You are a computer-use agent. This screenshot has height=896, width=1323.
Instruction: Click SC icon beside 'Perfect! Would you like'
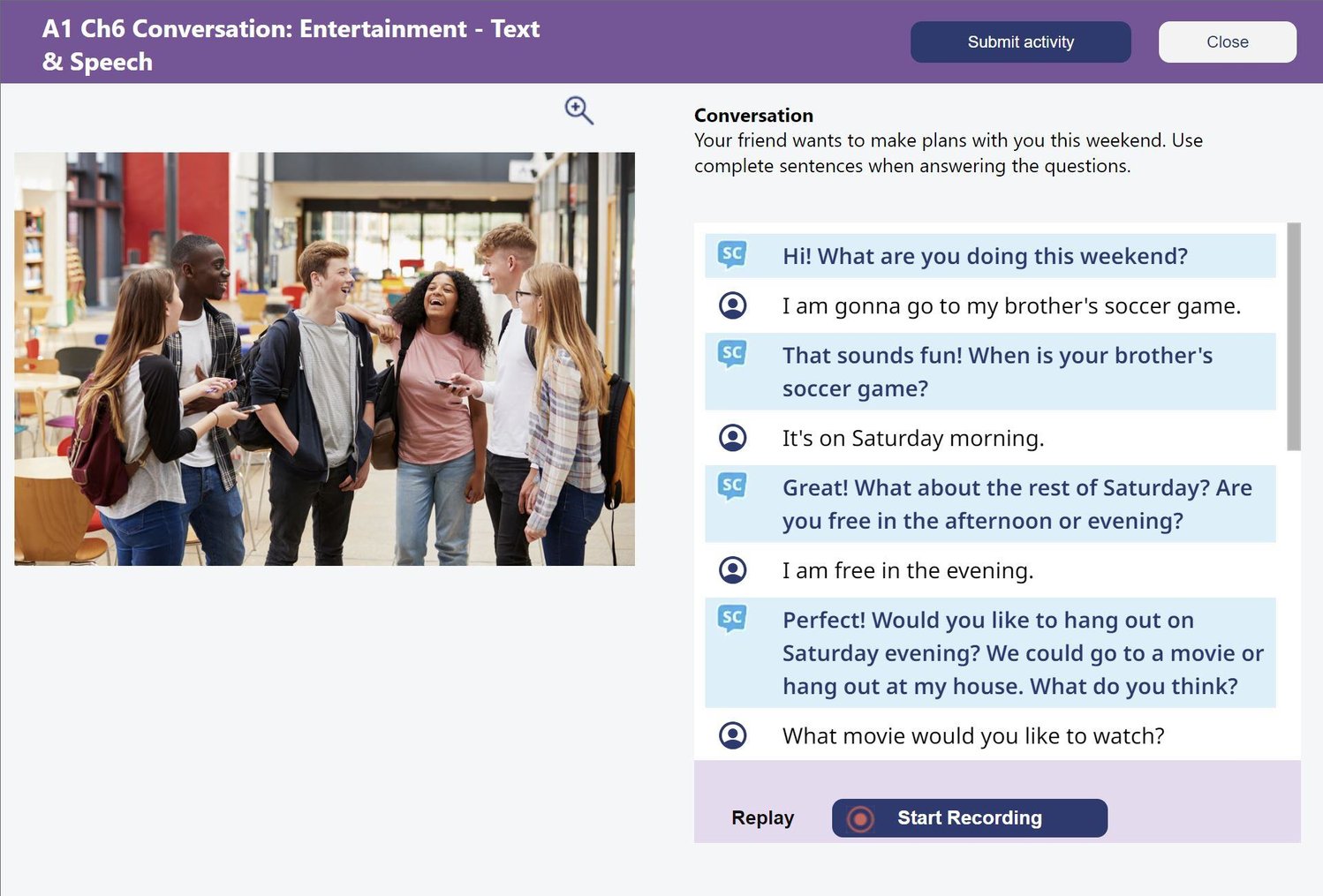(x=732, y=619)
